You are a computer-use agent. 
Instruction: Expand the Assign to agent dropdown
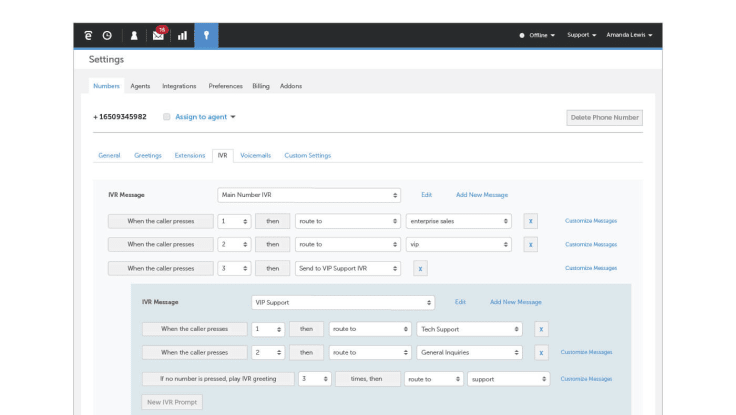click(x=205, y=117)
